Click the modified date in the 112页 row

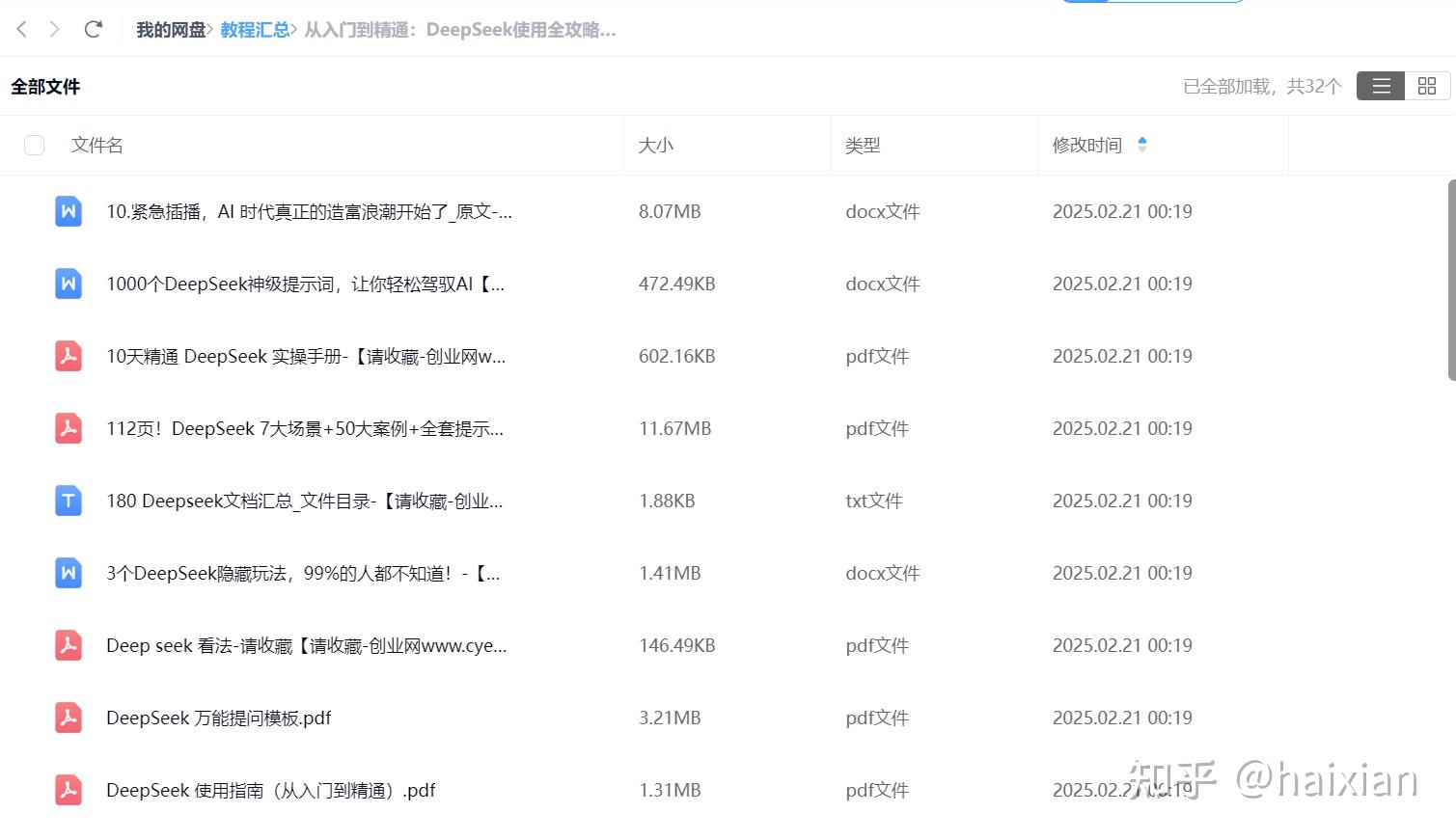(1122, 428)
